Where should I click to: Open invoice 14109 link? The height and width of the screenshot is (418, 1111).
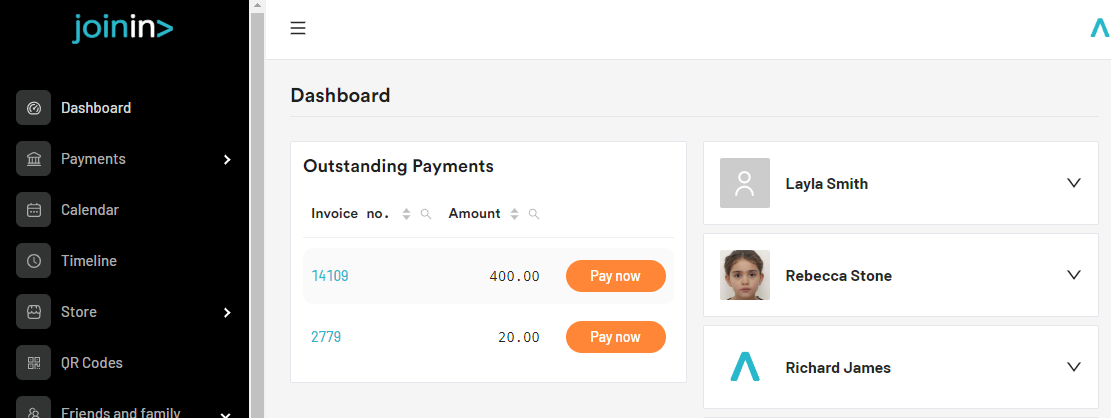pos(329,276)
